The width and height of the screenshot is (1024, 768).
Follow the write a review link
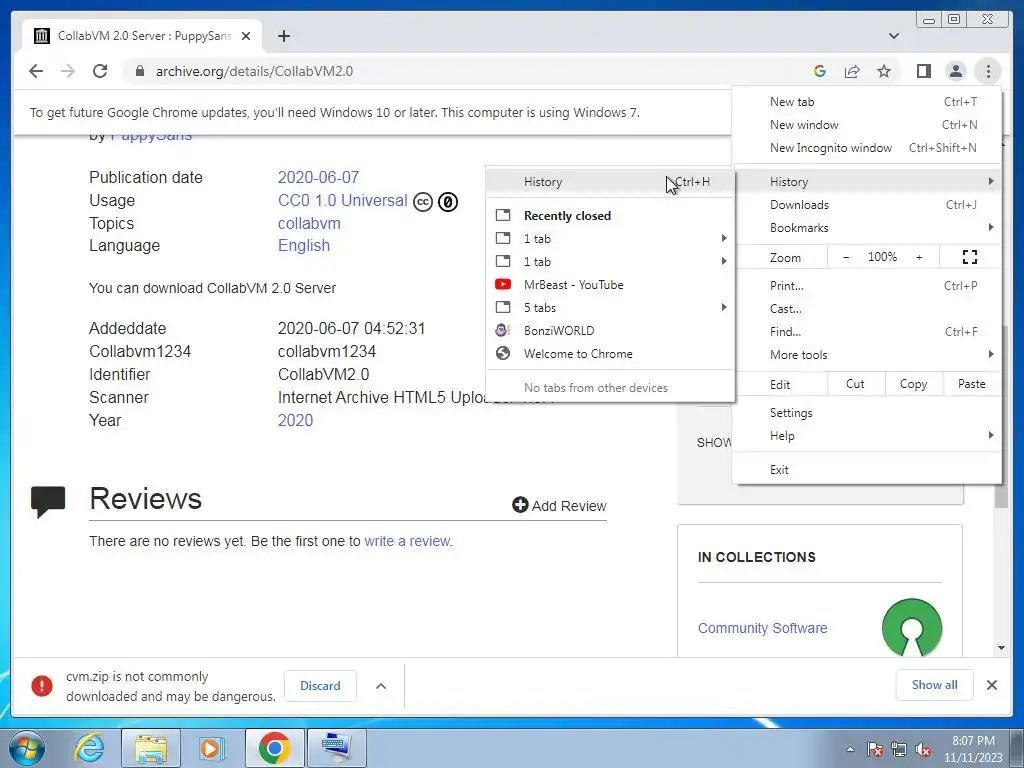pos(408,541)
